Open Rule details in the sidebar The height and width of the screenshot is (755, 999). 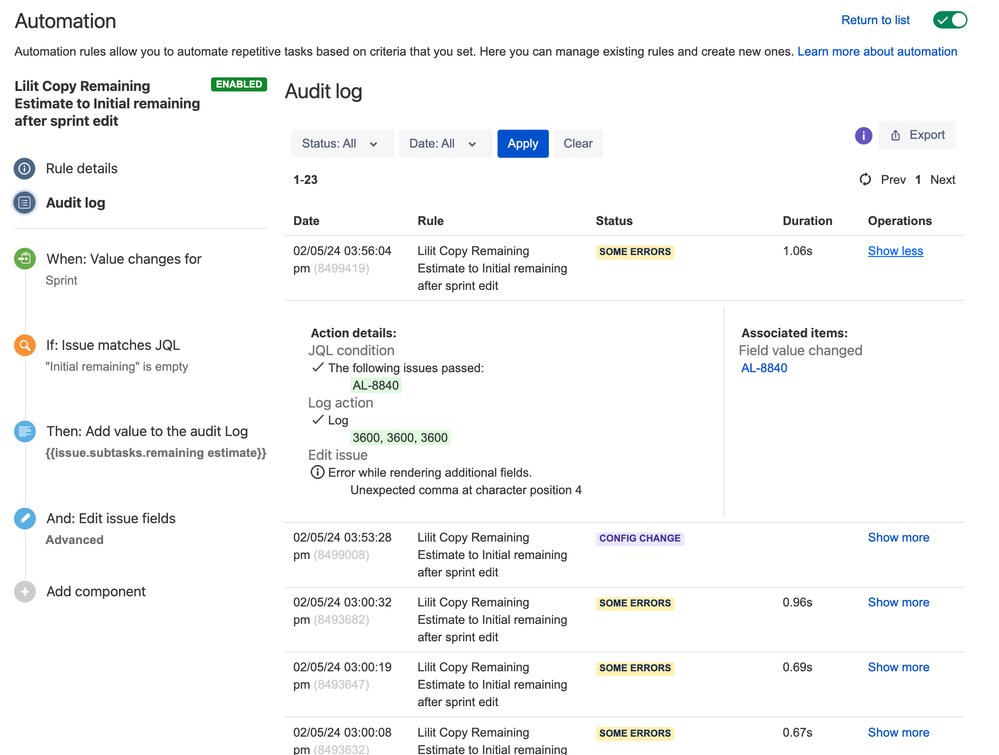point(81,169)
